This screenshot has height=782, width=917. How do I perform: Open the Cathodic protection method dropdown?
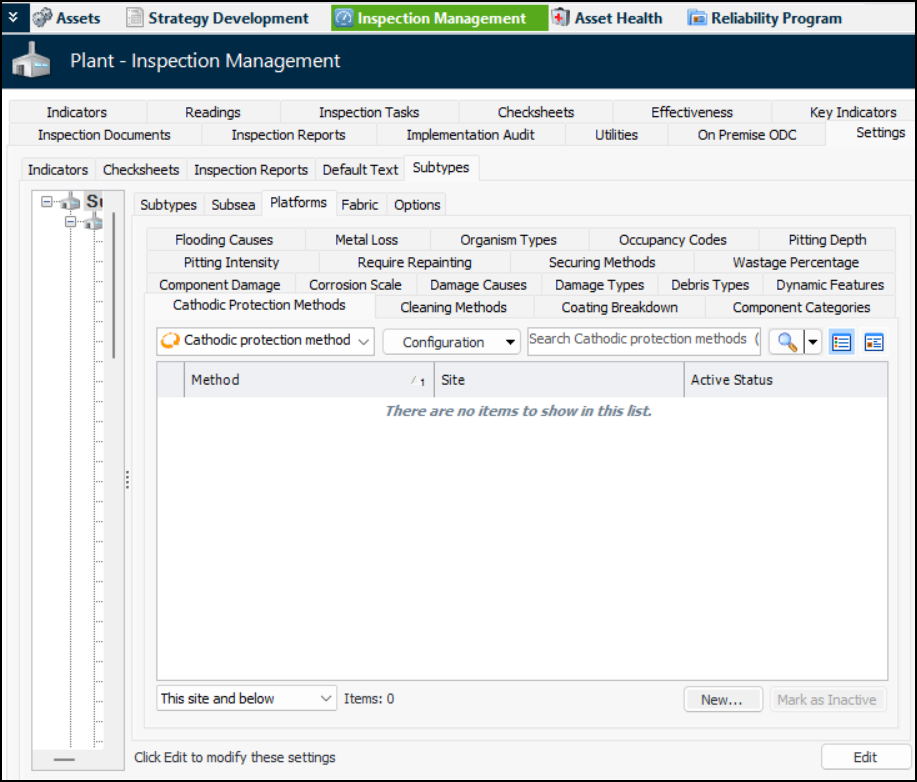(x=265, y=341)
